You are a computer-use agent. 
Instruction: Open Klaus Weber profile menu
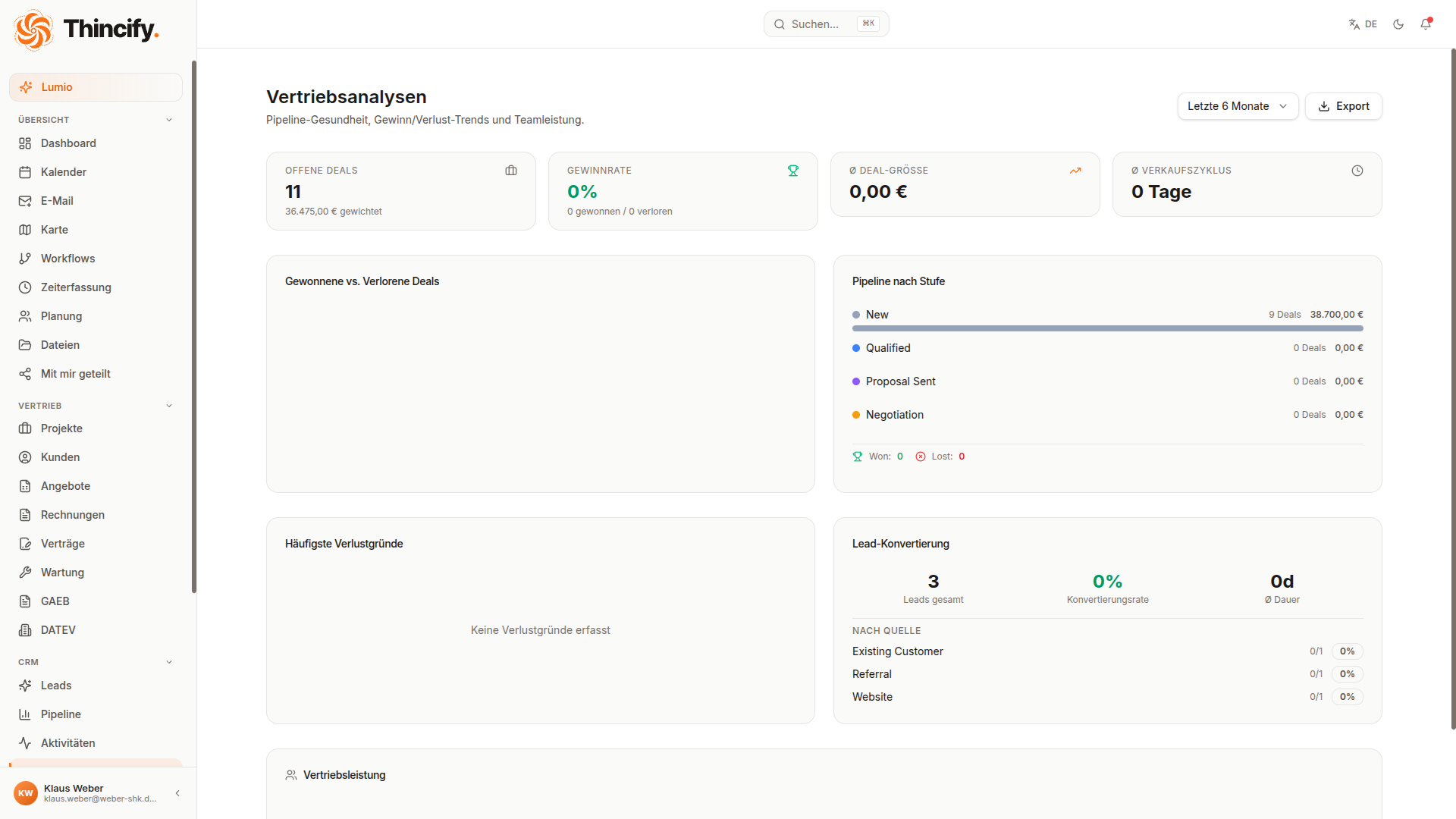(86, 793)
